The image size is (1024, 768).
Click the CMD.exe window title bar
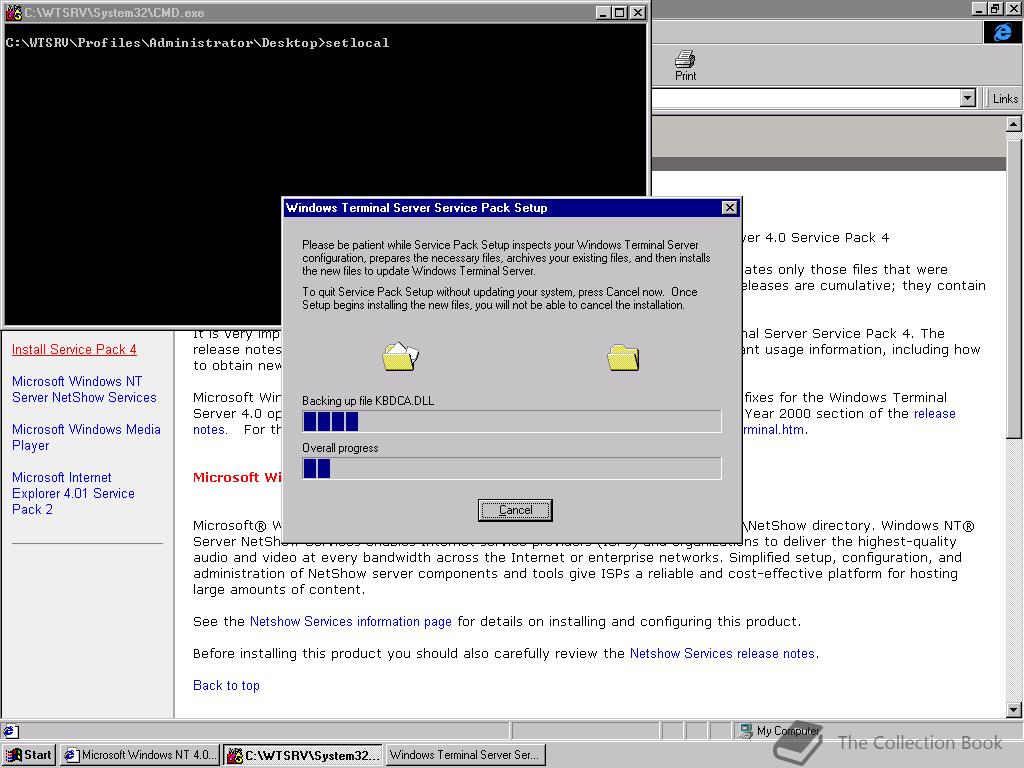(x=325, y=12)
